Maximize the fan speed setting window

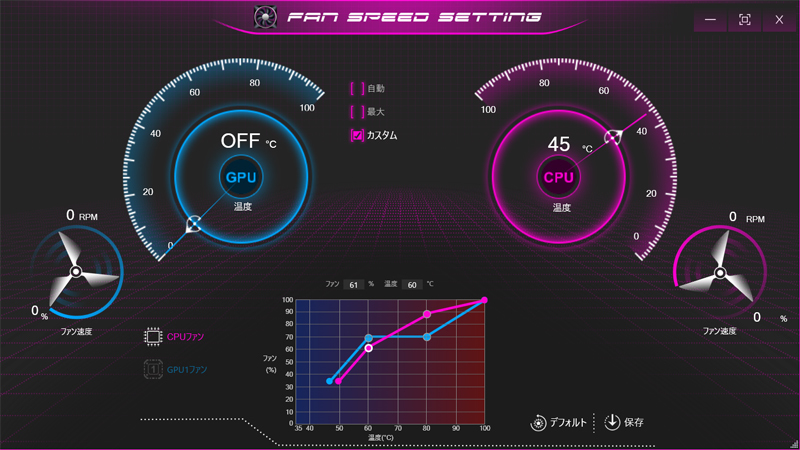745,20
